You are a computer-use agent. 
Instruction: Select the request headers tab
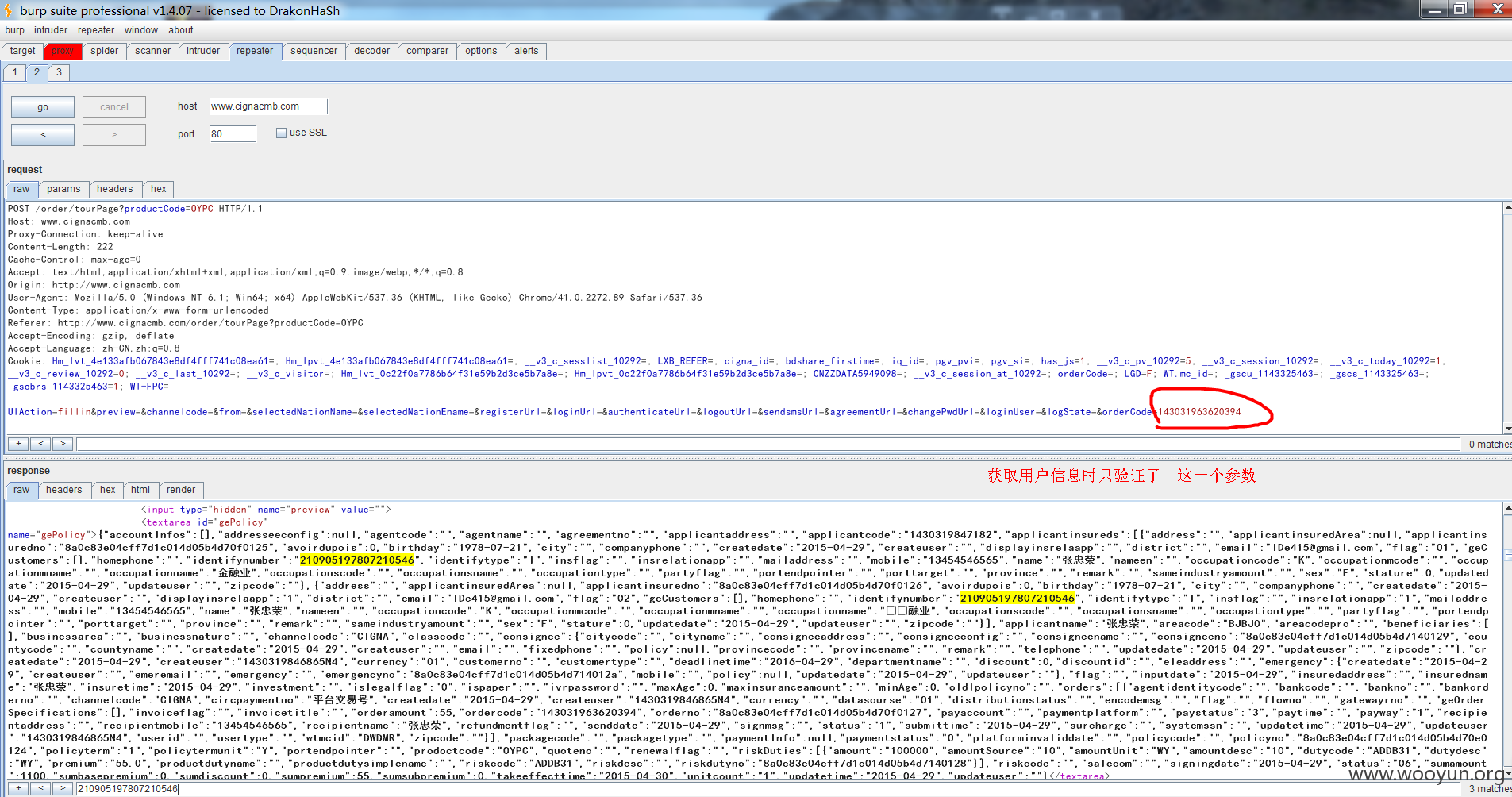[x=115, y=189]
